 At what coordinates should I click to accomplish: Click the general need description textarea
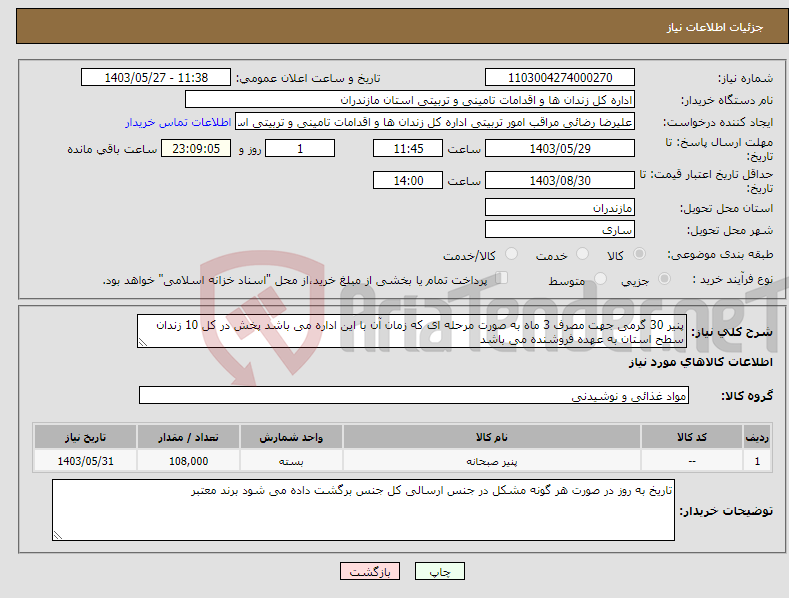[412, 331]
